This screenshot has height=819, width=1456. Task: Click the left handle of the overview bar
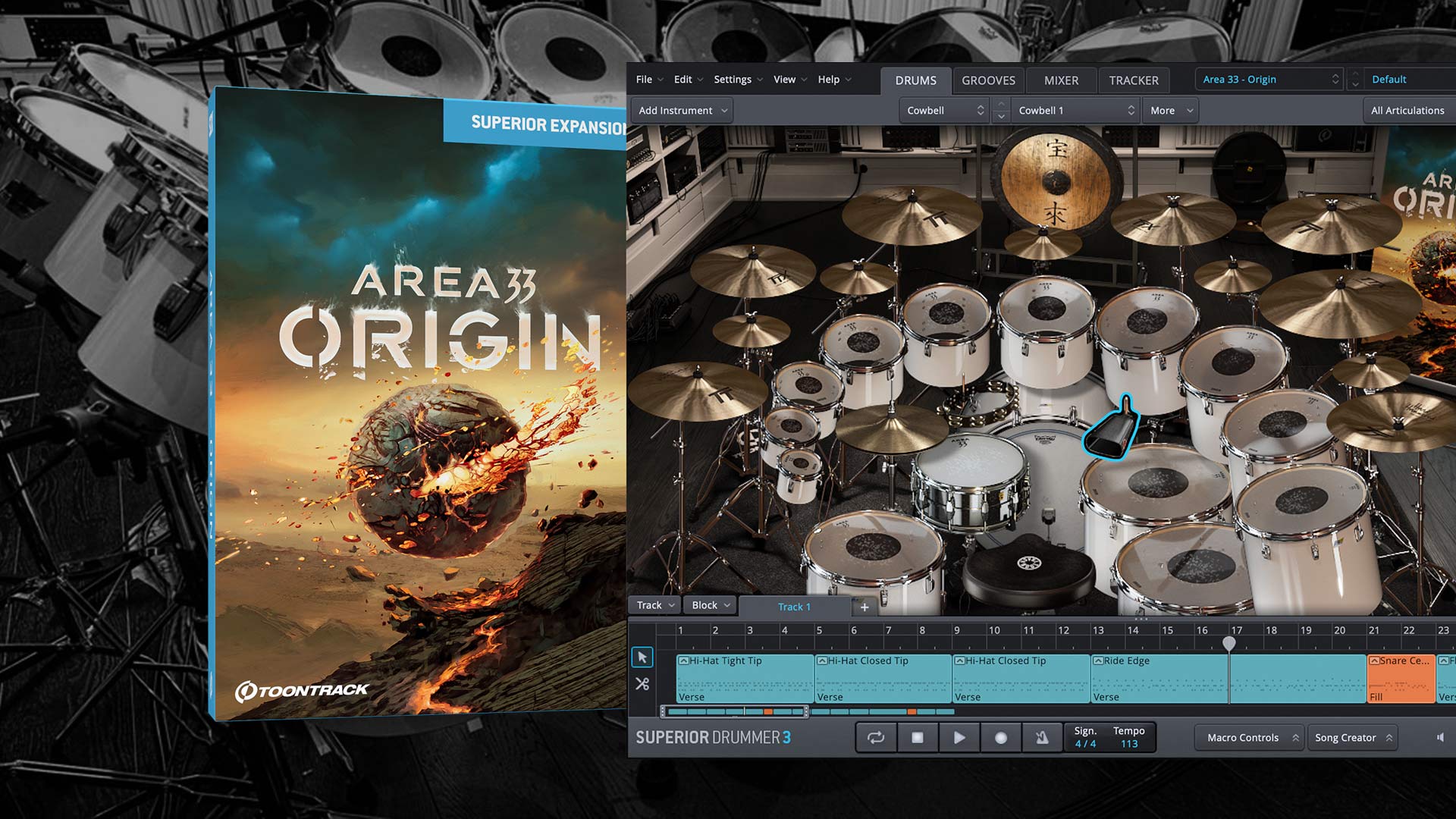click(664, 711)
